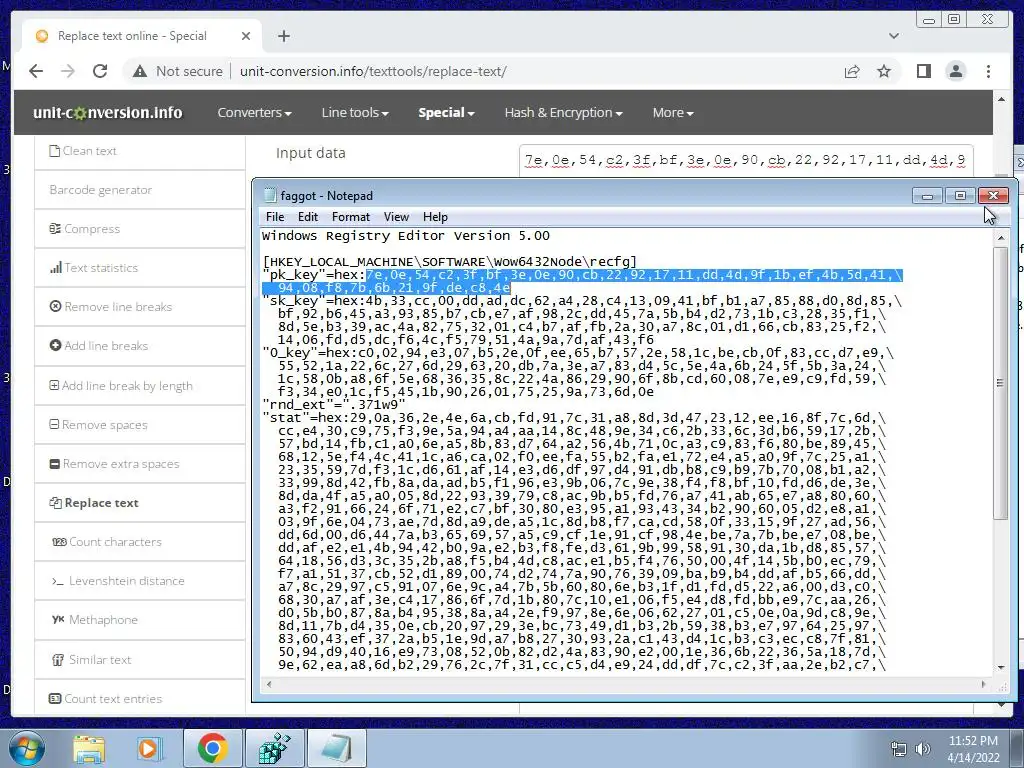Expand the Converters menu
Image resolution: width=1024 pixels, height=768 pixels.
tap(254, 112)
